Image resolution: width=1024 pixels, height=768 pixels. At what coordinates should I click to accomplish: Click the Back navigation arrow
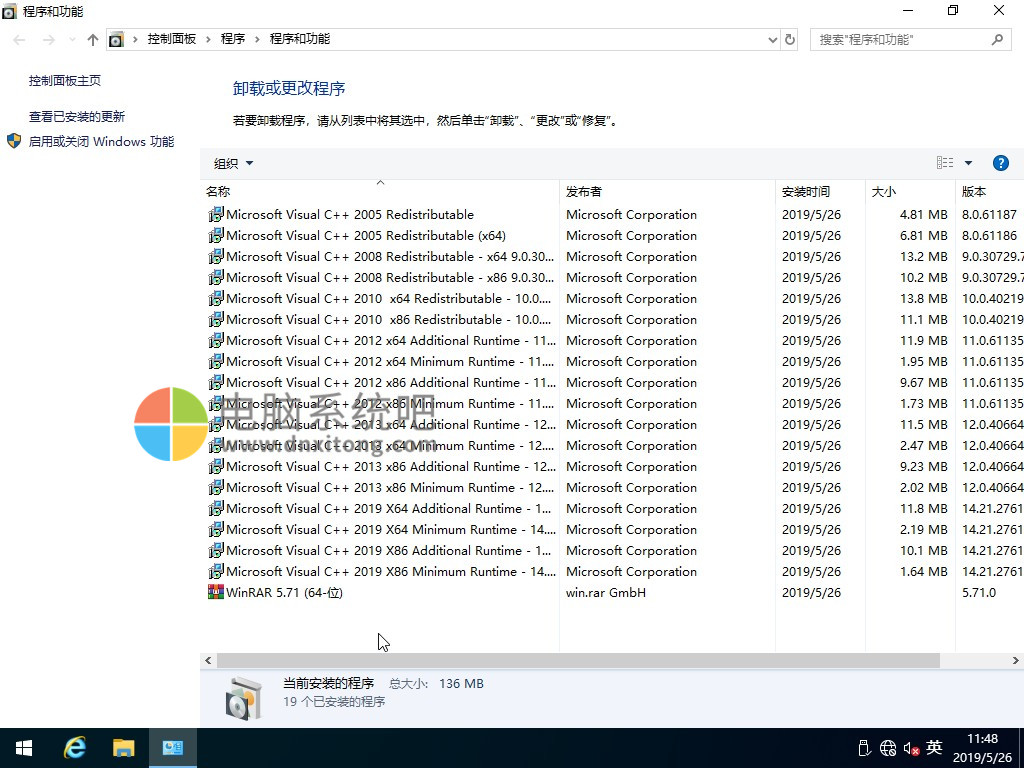click(x=20, y=40)
